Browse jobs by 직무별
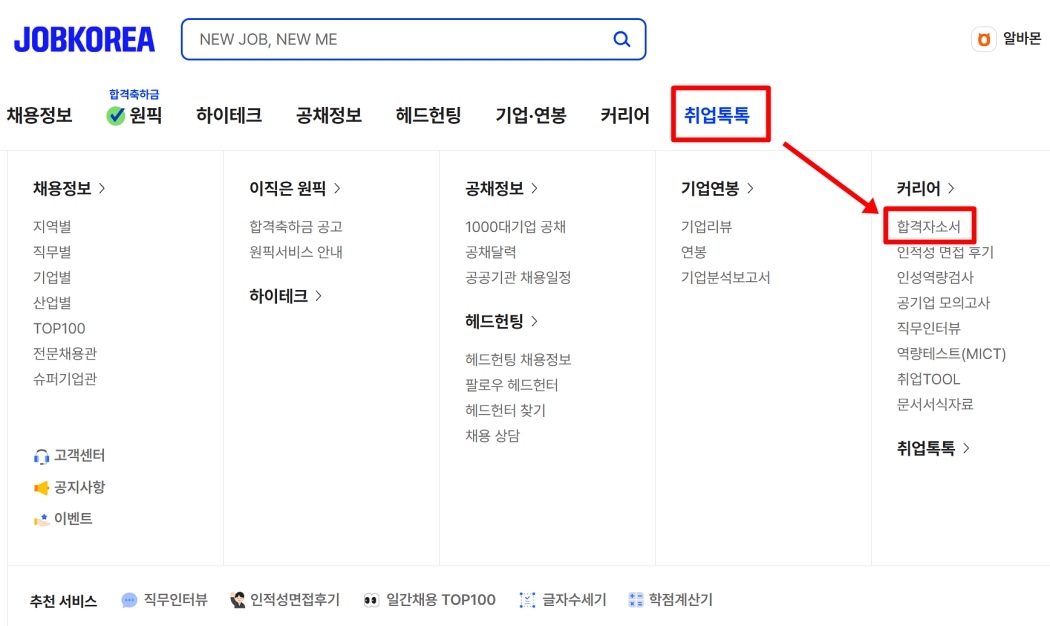1050x626 pixels. (x=52, y=252)
